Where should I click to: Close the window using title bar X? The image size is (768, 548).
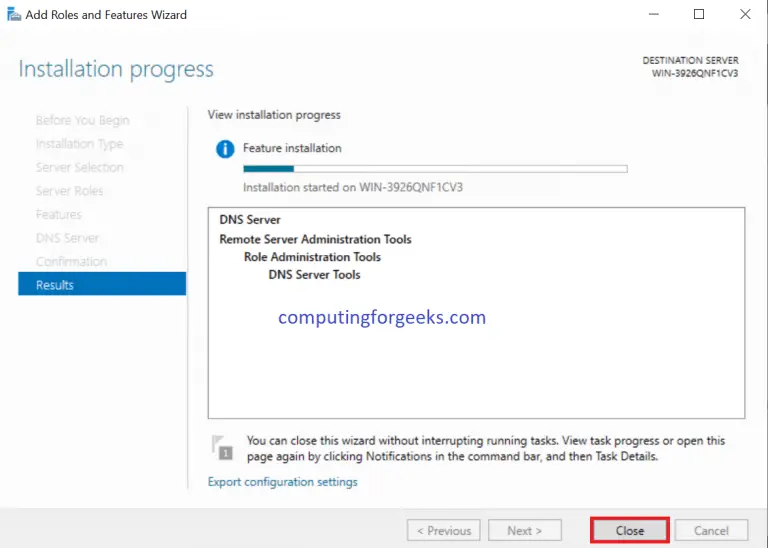(745, 15)
